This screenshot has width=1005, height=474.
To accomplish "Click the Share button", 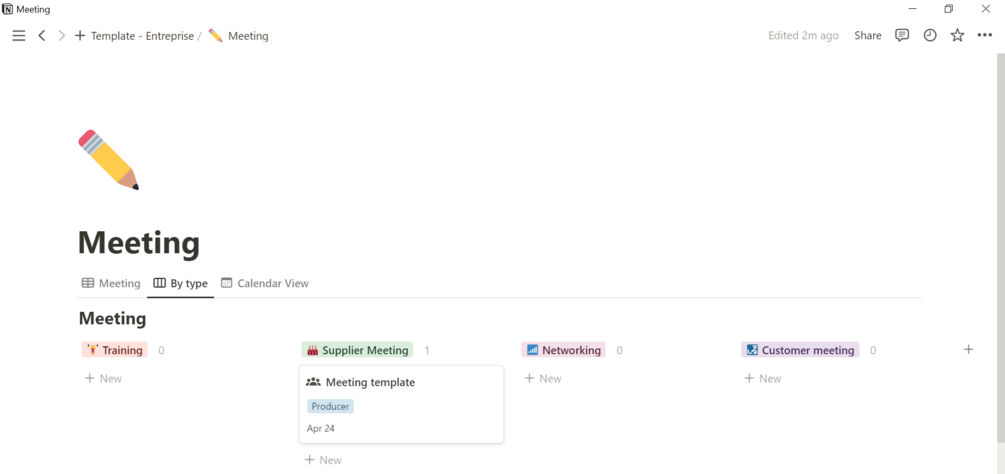I will 868,36.
